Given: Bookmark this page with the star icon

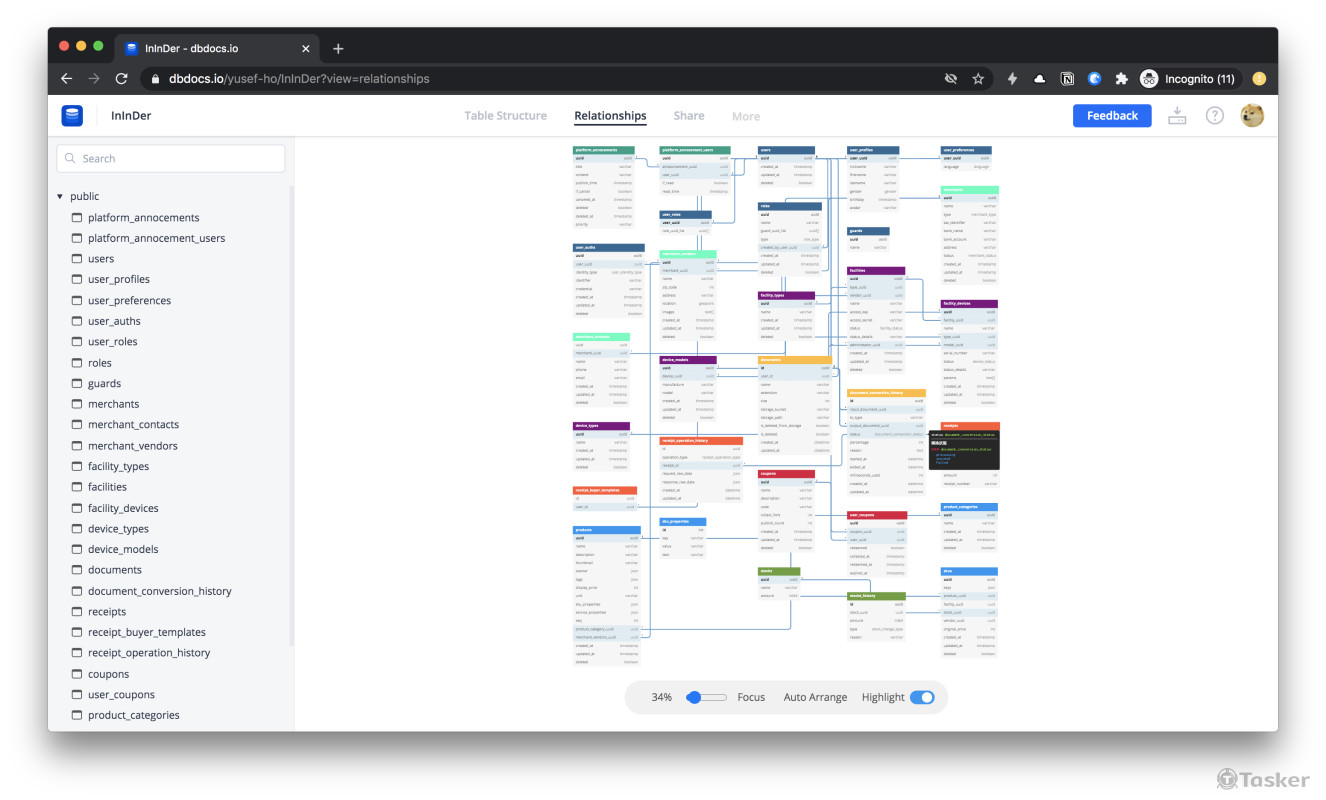Looking at the screenshot, I should tap(978, 79).
